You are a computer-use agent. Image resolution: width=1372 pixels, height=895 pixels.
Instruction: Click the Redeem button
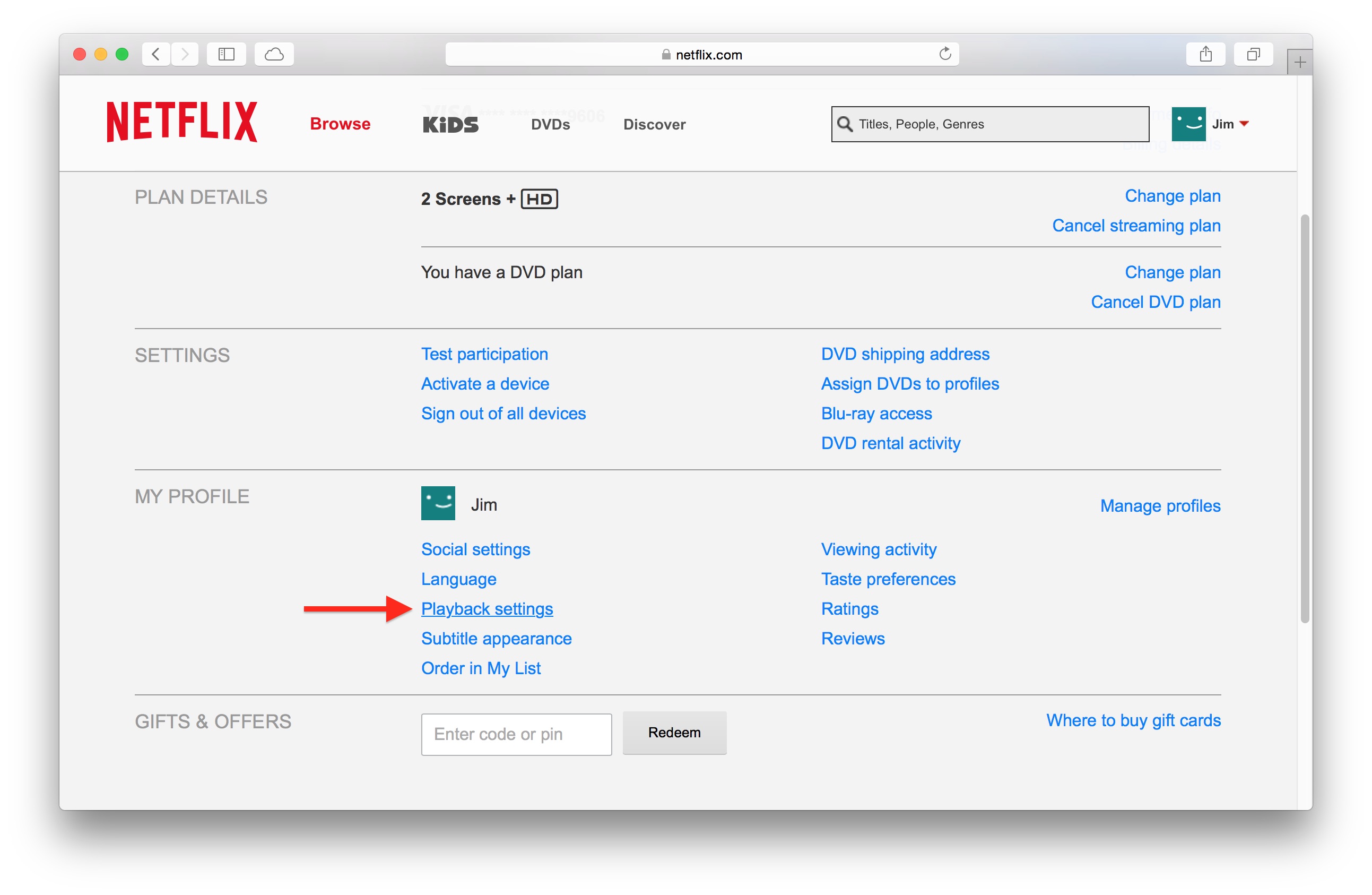[674, 733]
